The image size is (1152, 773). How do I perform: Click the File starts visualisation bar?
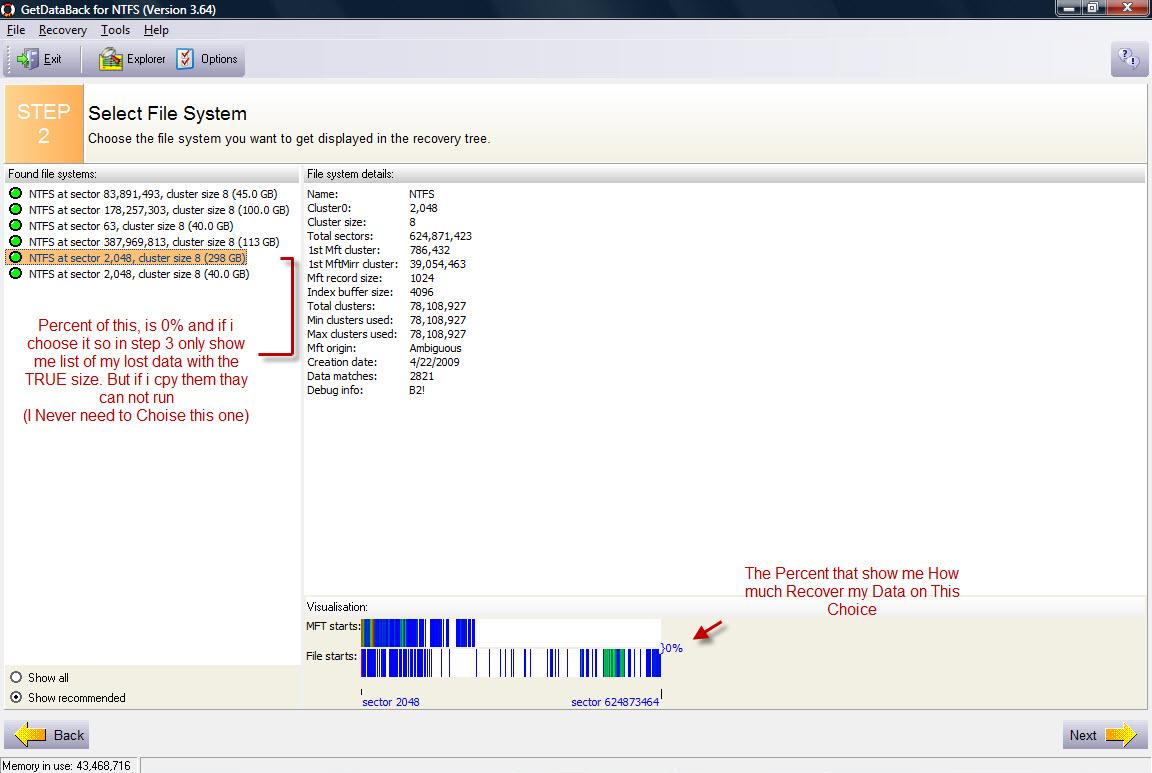[511, 663]
